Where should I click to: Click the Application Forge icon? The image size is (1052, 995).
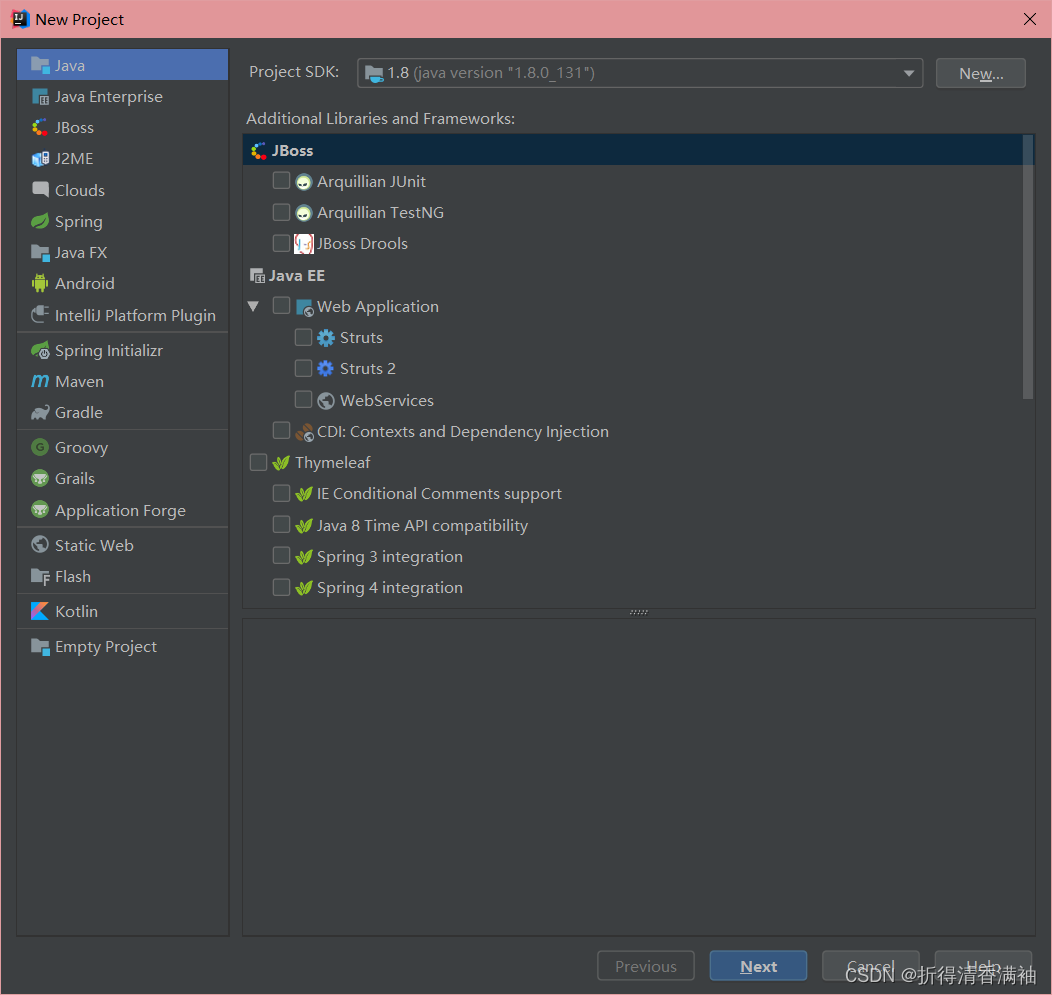tap(40, 510)
